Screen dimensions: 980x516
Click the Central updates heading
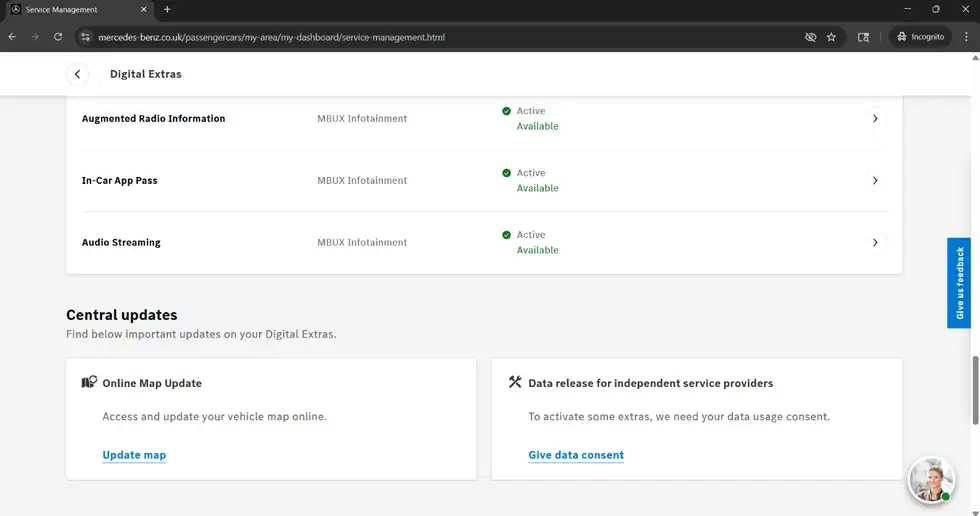tap(122, 315)
